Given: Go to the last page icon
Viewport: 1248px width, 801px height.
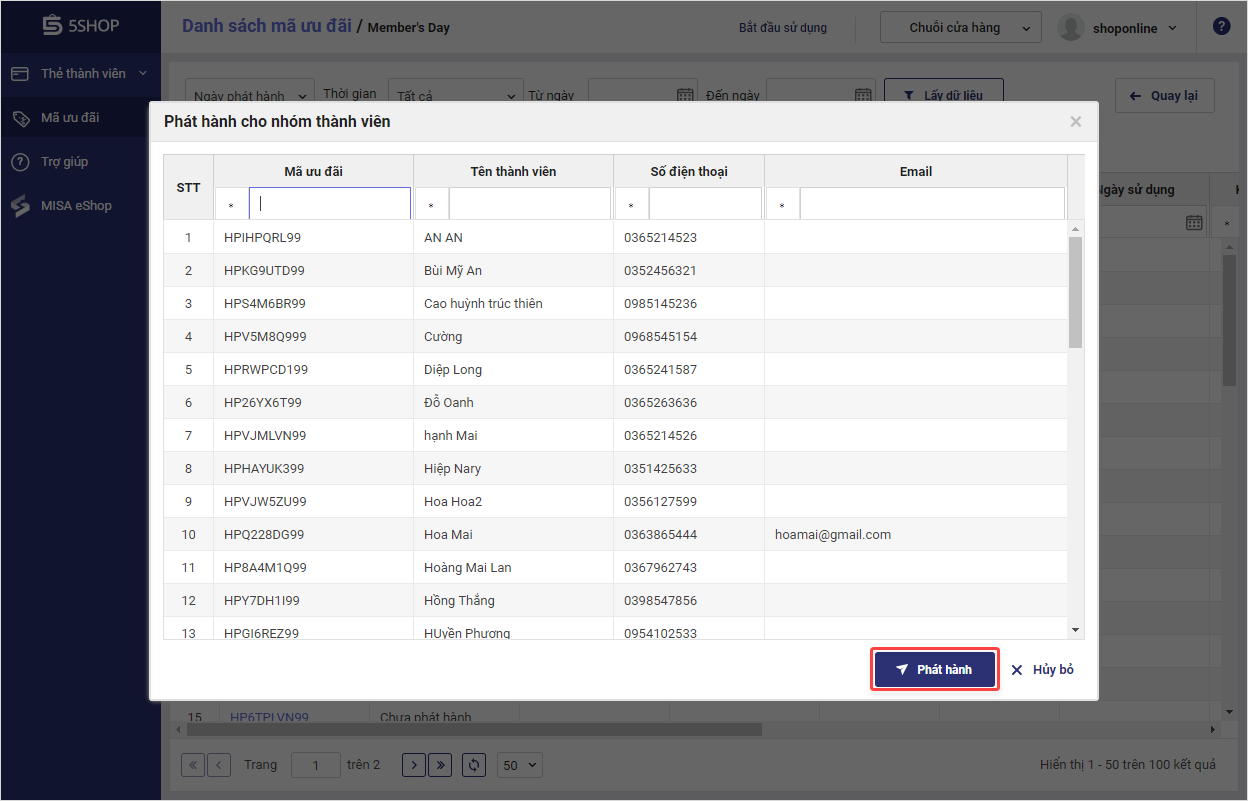Looking at the screenshot, I should [x=440, y=765].
